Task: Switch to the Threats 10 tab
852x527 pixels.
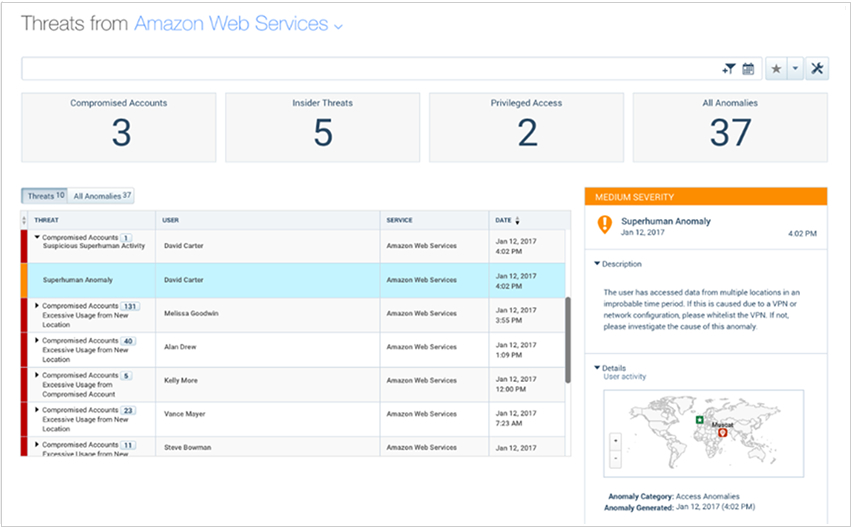Action: [x=45, y=196]
